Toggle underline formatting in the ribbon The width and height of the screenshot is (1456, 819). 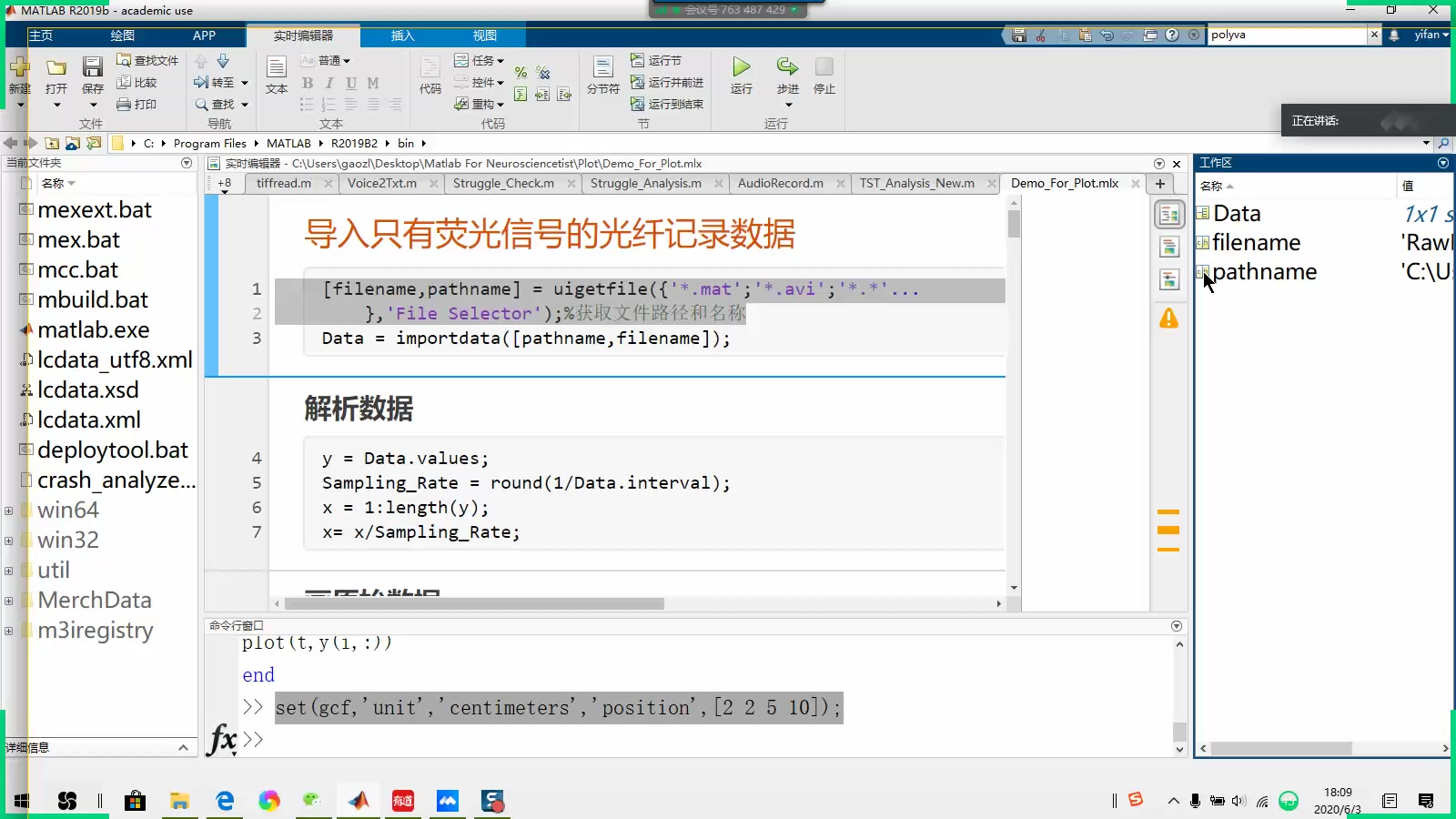[x=350, y=83]
